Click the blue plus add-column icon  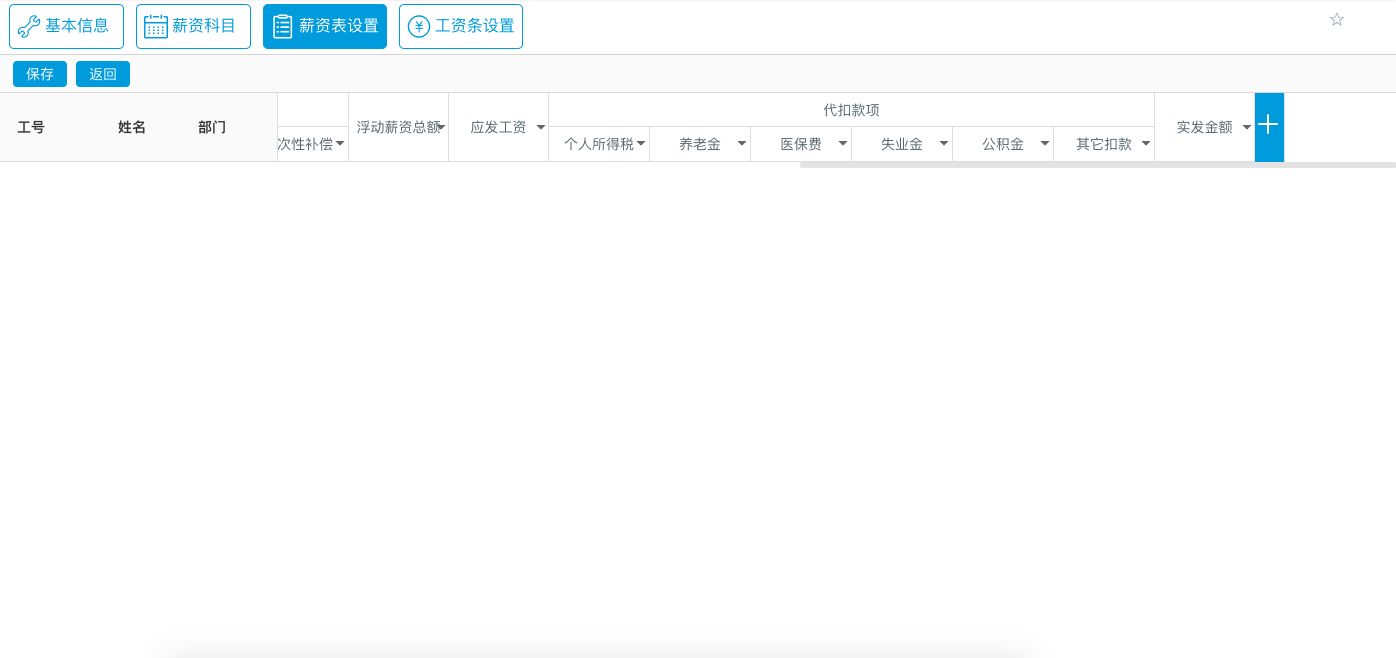click(1268, 126)
